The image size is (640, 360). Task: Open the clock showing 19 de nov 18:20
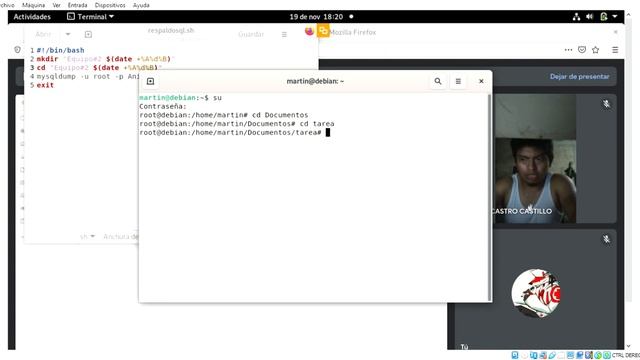(x=316, y=17)
